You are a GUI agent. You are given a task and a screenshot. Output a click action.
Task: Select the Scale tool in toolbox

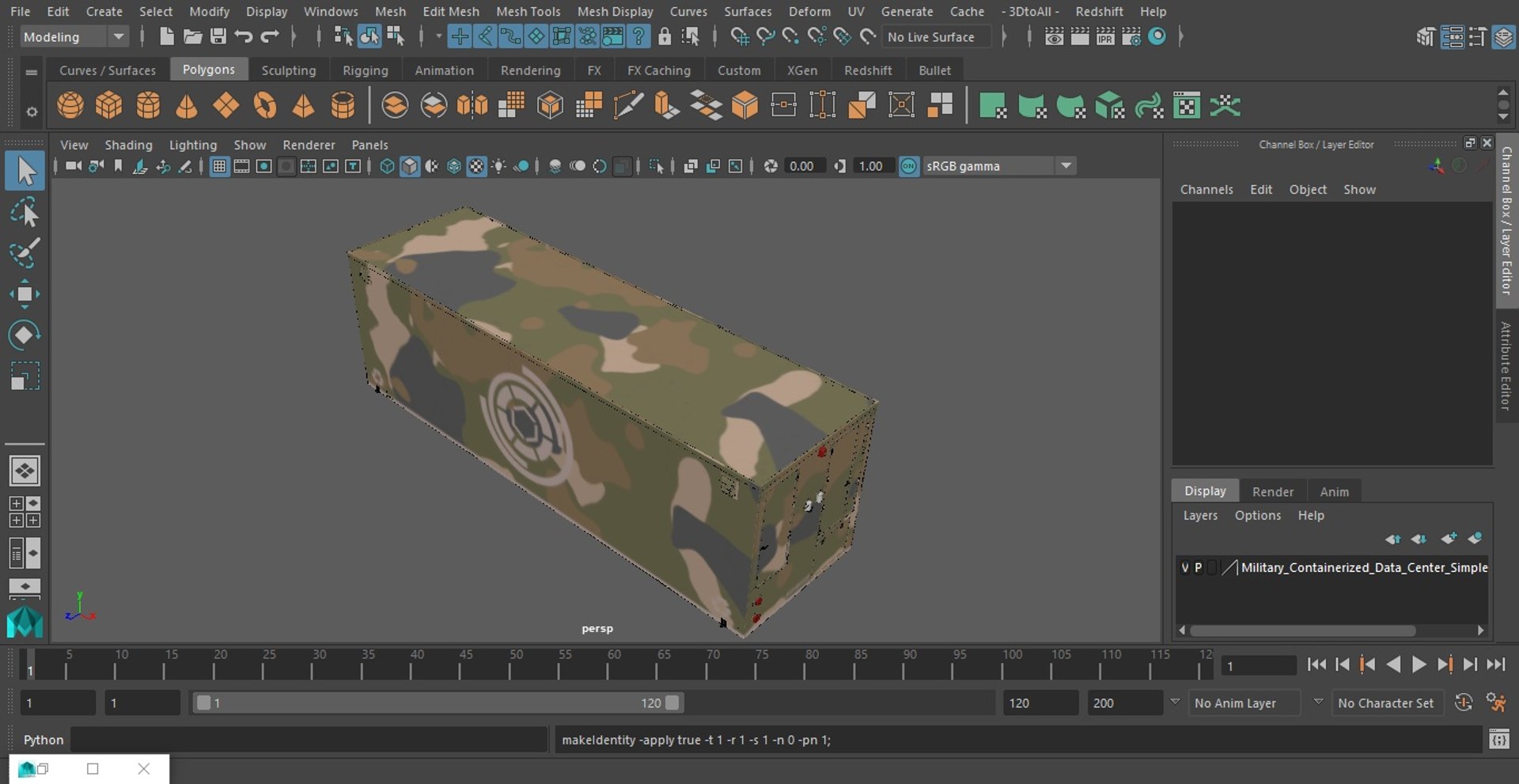(25, 376)
